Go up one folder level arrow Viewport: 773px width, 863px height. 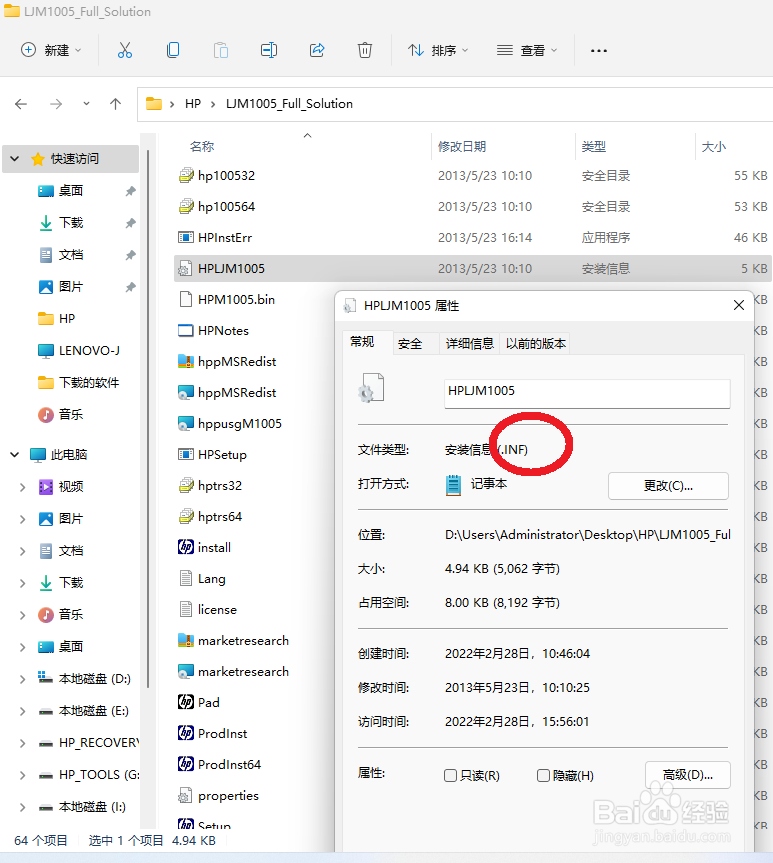(x=115, y=104)
